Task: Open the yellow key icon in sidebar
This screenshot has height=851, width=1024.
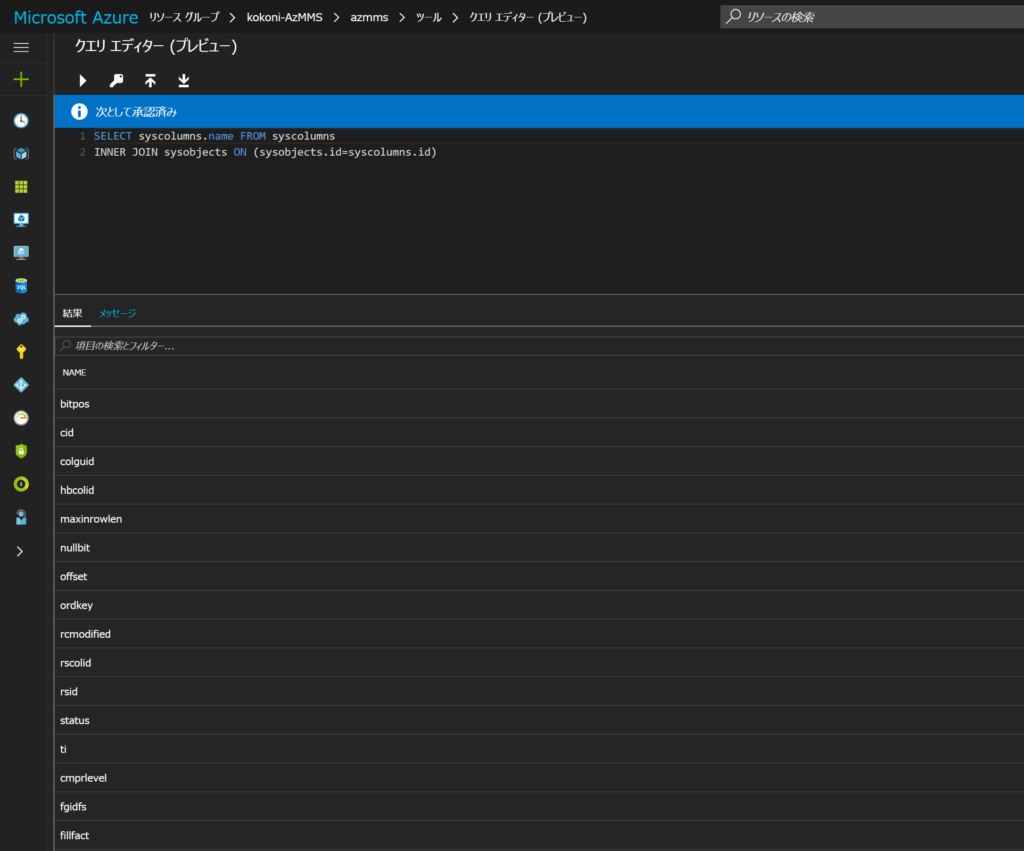Action: point(21,351)
